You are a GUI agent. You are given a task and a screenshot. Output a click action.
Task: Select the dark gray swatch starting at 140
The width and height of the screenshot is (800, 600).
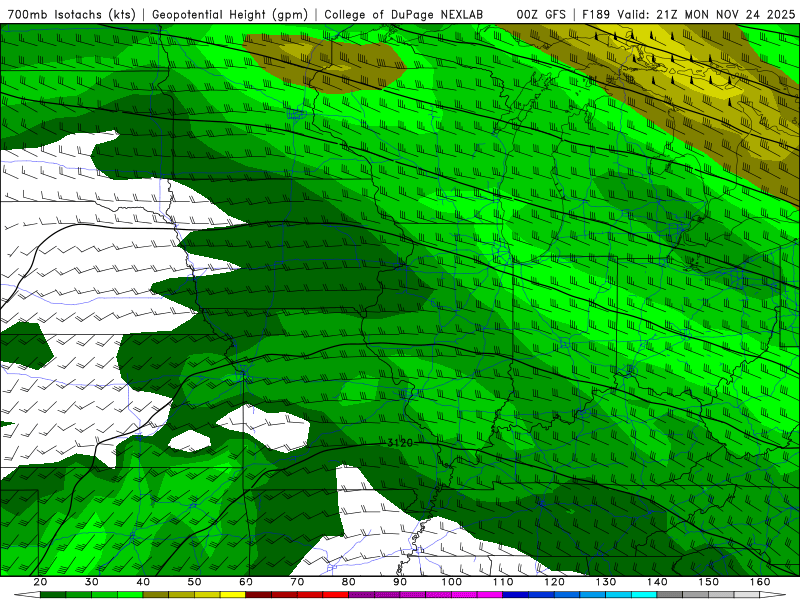[x=670, y=594]
